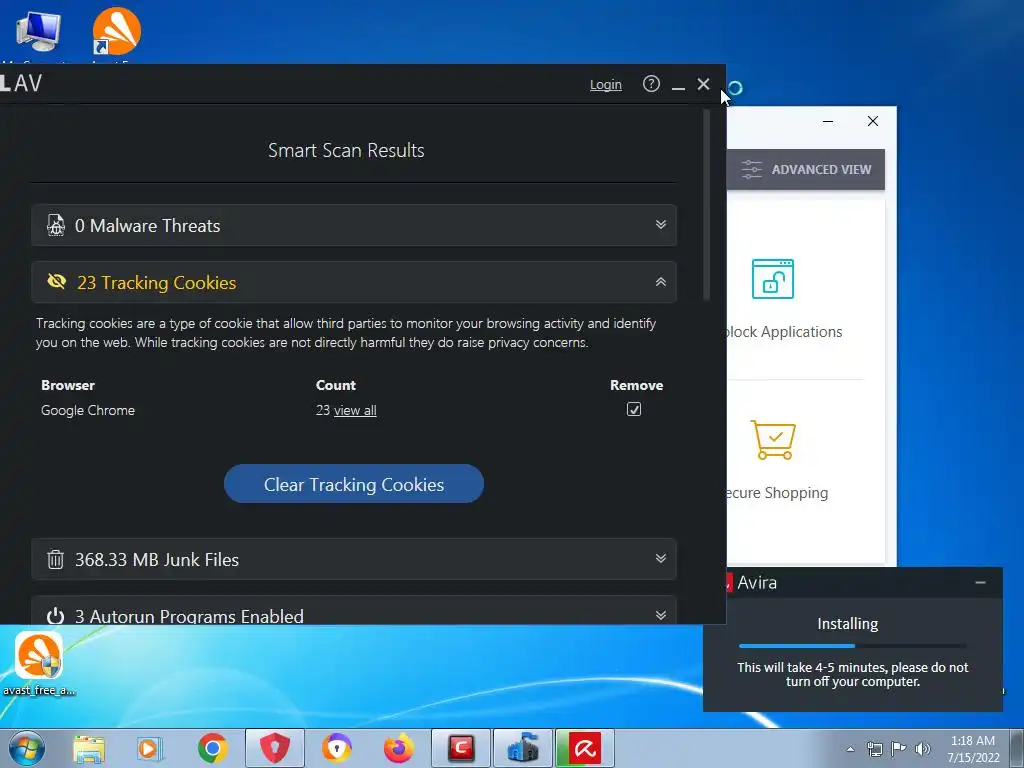
Task: Open the Action Center flag tray icon
Action: [899, 749]
